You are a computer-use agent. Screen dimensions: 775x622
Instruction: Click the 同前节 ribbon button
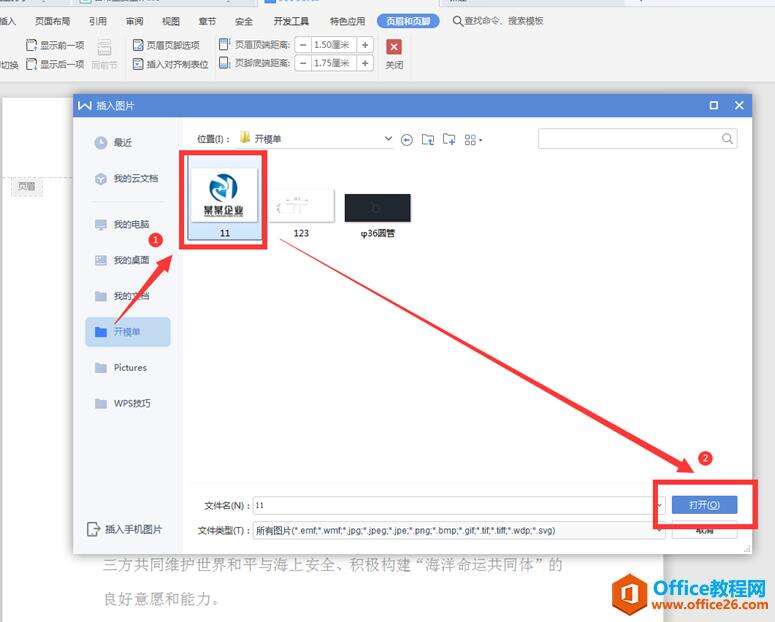104,54
